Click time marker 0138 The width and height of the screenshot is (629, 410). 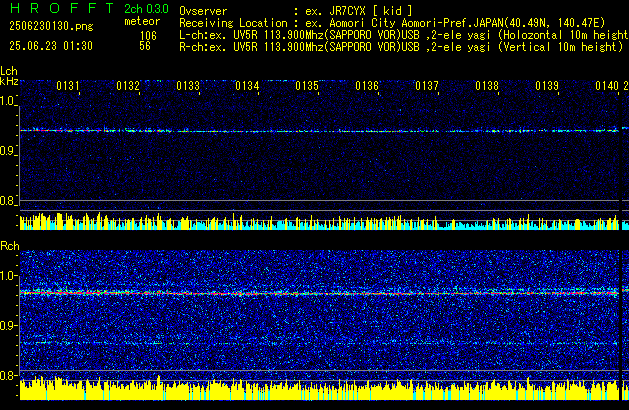[487, 86]
